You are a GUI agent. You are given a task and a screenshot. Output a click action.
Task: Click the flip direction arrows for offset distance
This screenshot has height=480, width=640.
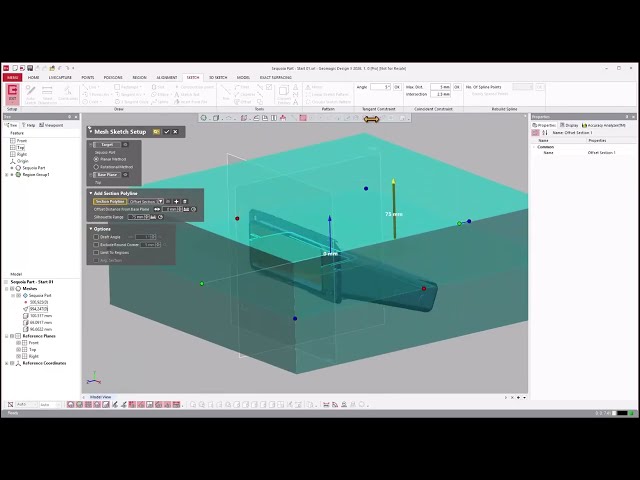pyautogui.click(x=157, y=209)
